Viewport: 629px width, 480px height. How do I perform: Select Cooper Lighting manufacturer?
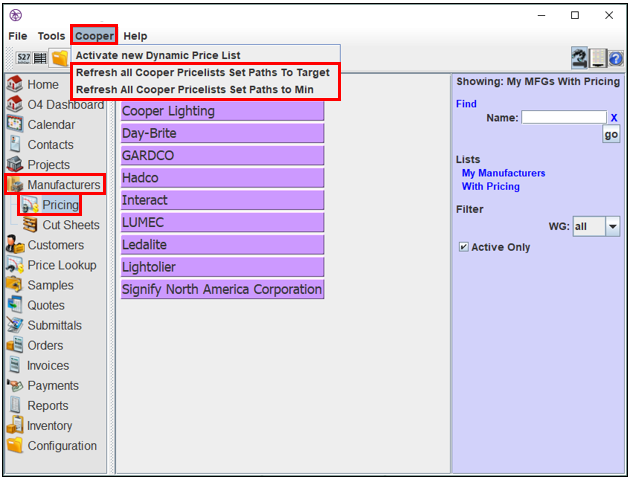pyautogui.click(x=222, y=111)
